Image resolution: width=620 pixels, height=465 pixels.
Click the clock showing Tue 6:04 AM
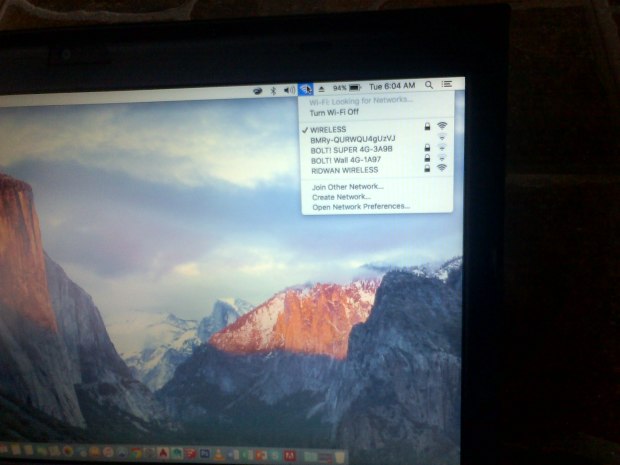[x=392, y=86]
